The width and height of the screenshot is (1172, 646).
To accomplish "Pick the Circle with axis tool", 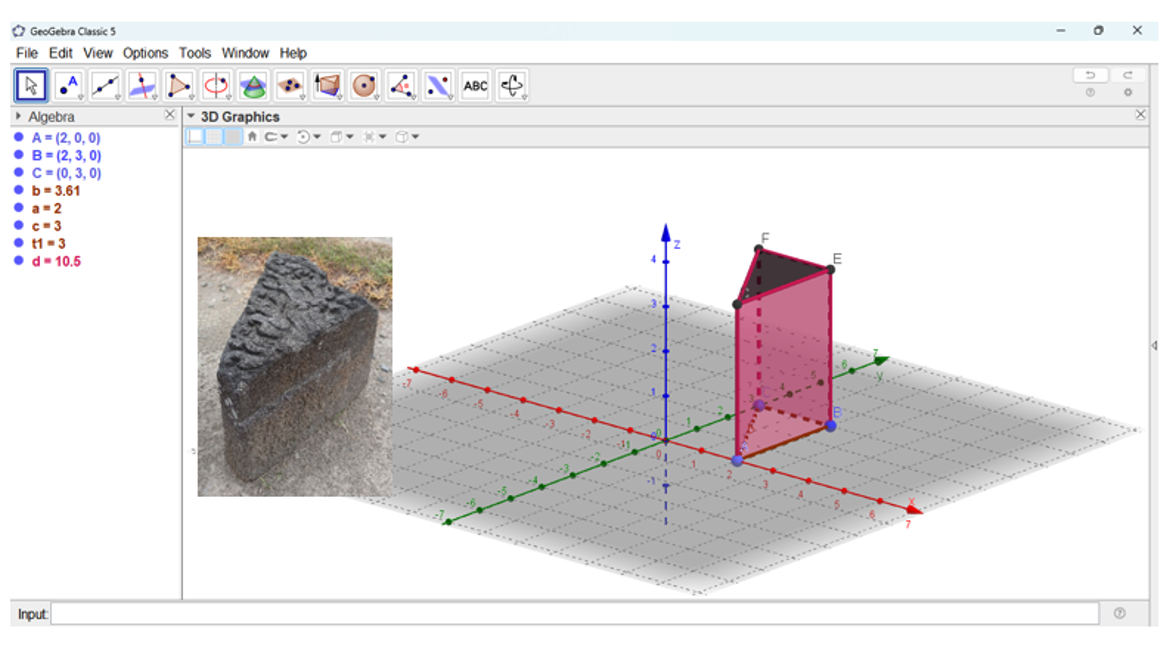I will coord(216,86).
